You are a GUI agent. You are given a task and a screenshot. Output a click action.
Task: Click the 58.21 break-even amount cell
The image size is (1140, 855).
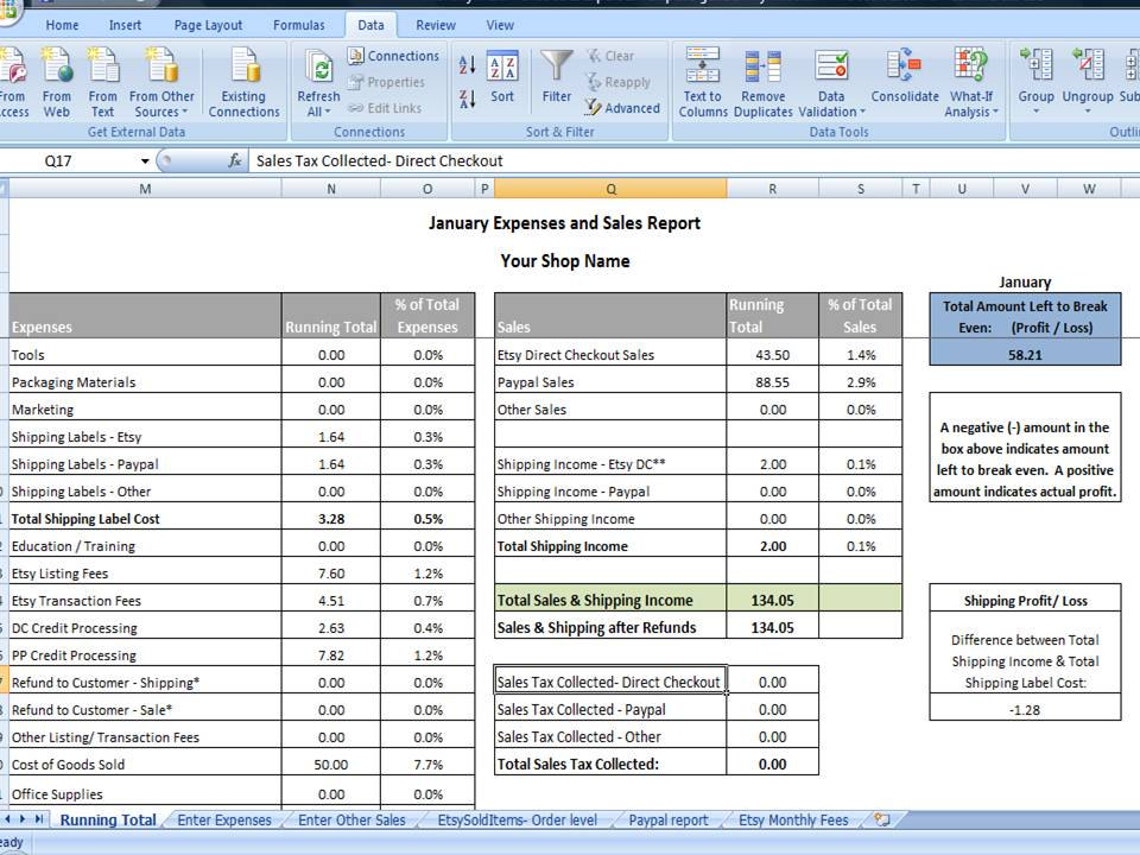(x=1026, y=354)
